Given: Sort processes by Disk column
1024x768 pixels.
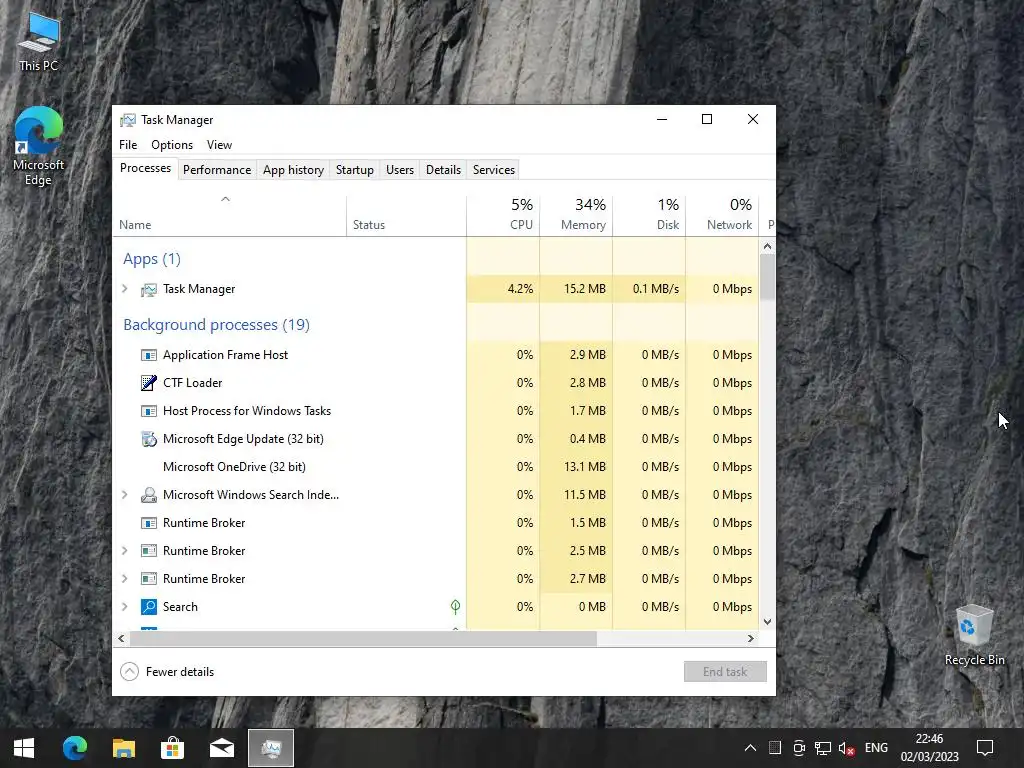Looking at the screenshot, I should [649, 216].
